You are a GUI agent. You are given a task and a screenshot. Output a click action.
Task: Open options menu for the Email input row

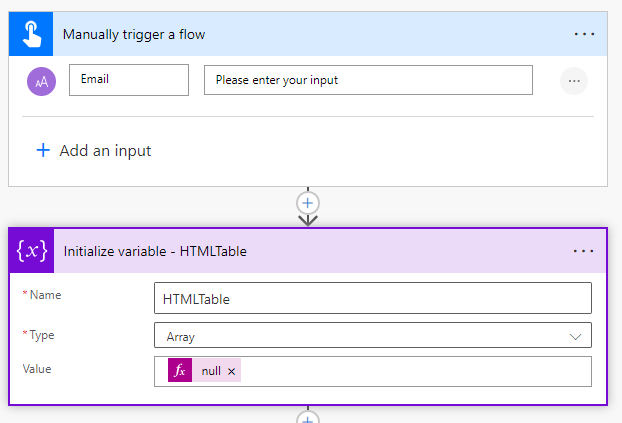(x=573, y=81)
